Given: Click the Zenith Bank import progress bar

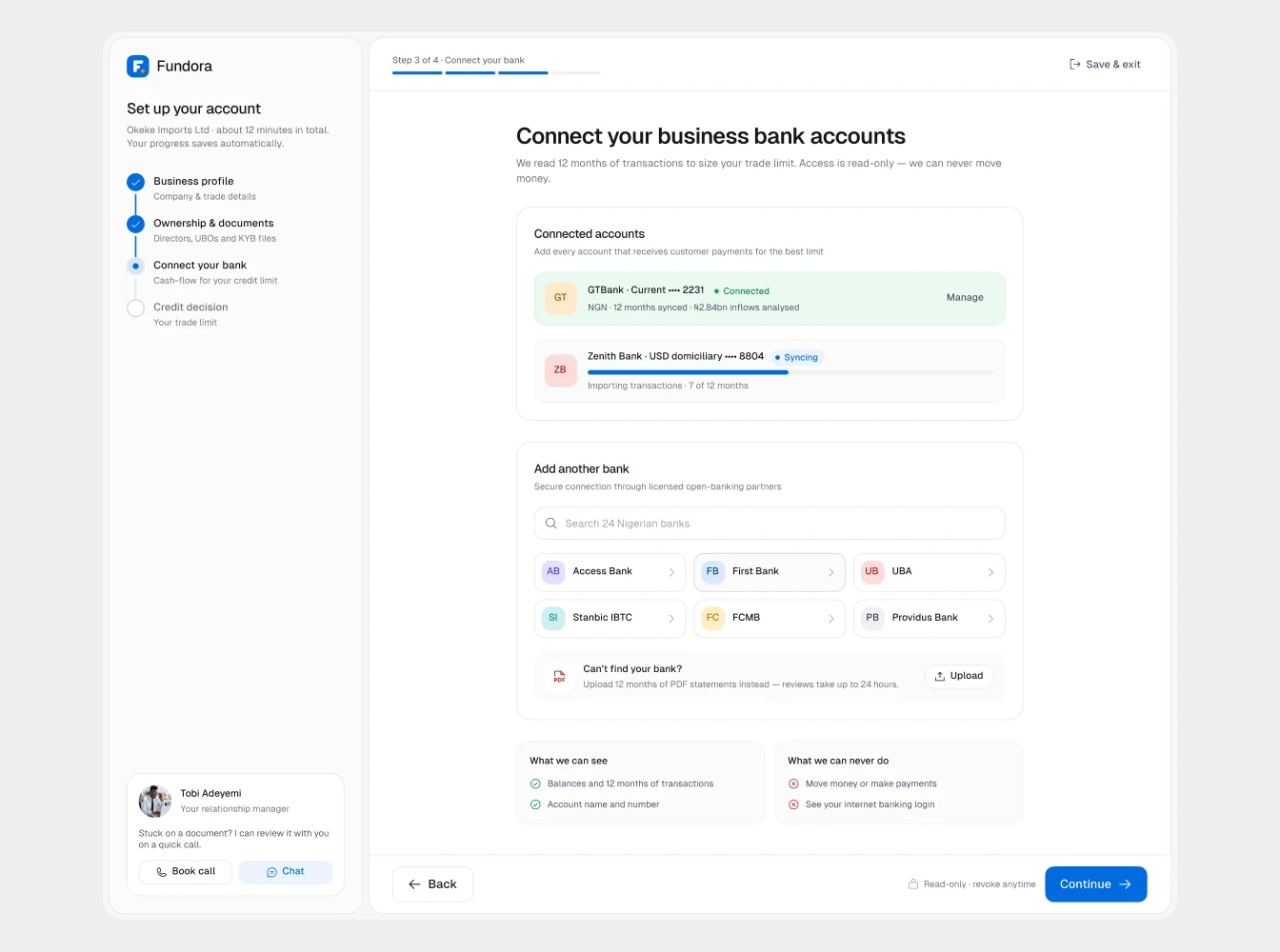Looking at the screenshot, I should point(790,372).
